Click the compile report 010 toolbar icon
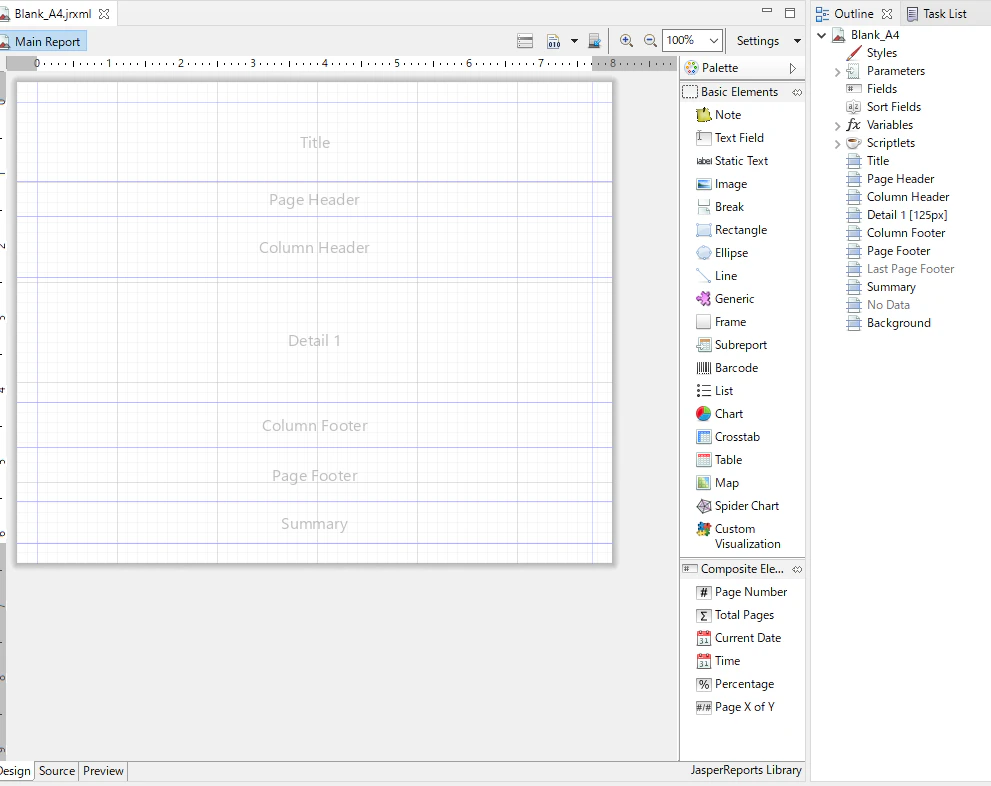 click(554, 41)
